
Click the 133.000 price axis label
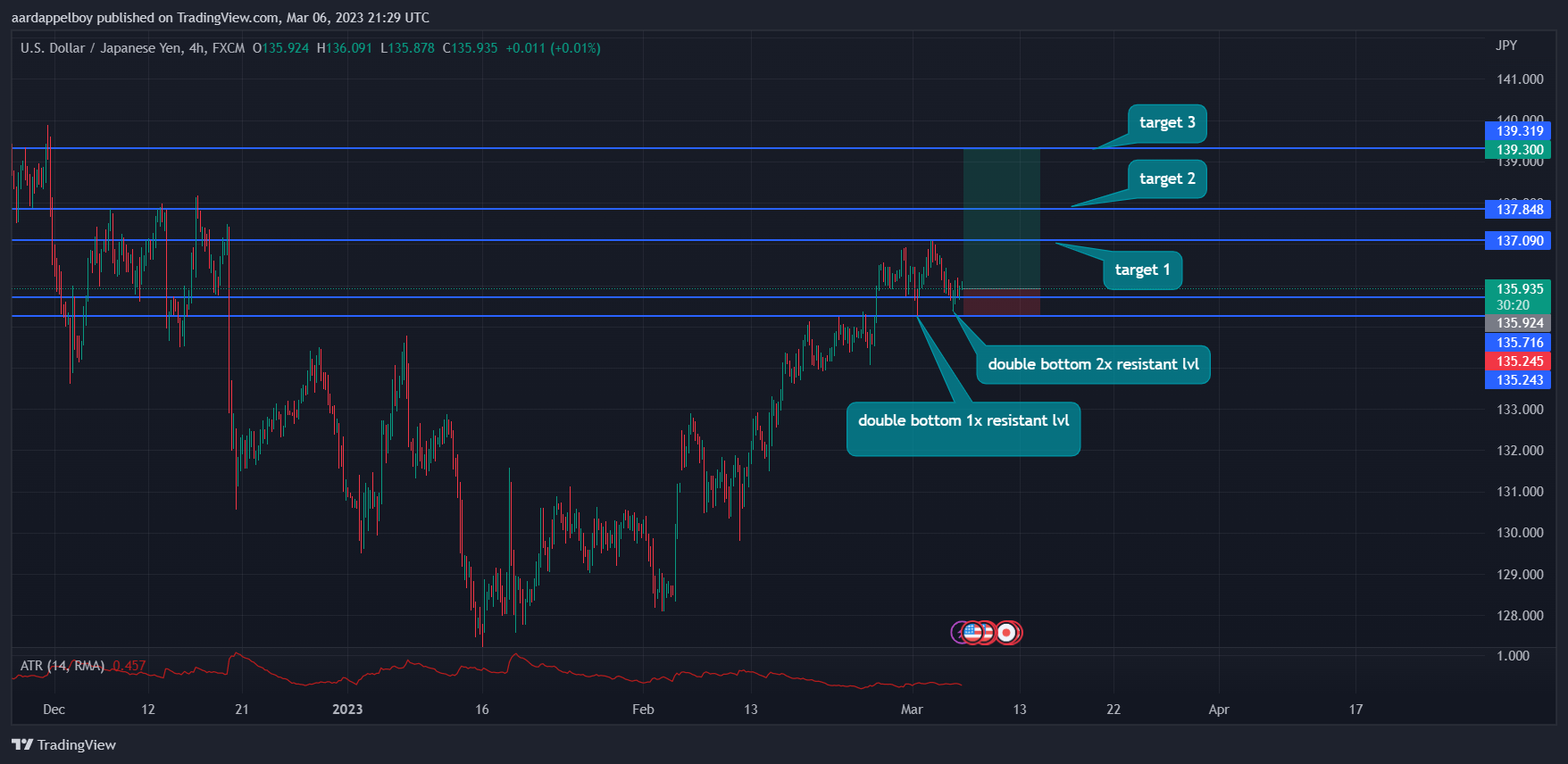1520,410
